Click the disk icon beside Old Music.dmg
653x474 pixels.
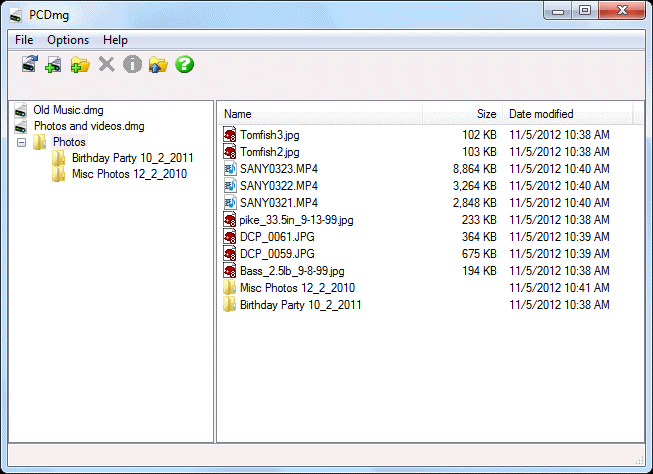(x=21, y=110)
